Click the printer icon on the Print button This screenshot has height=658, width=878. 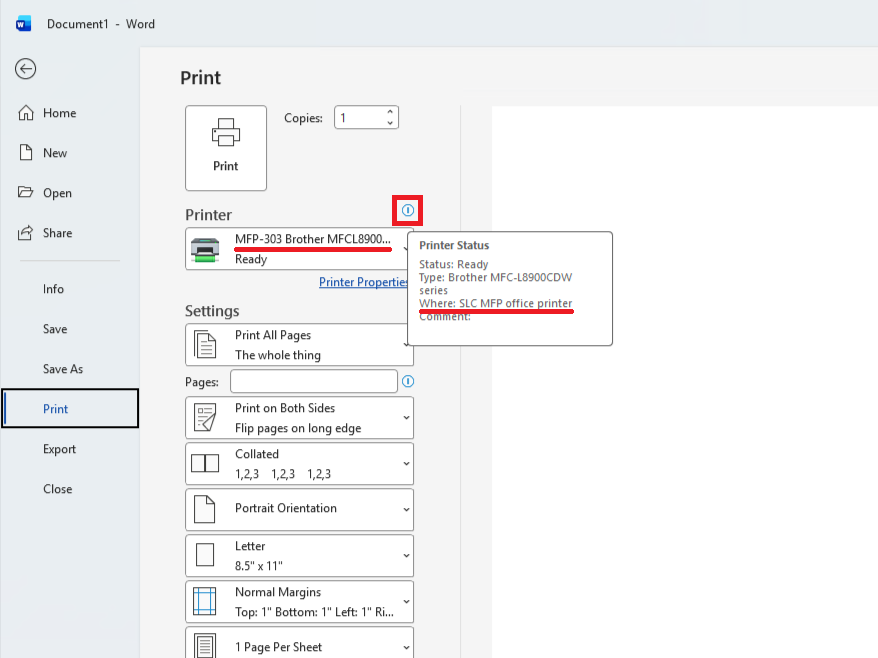point(226,132)
